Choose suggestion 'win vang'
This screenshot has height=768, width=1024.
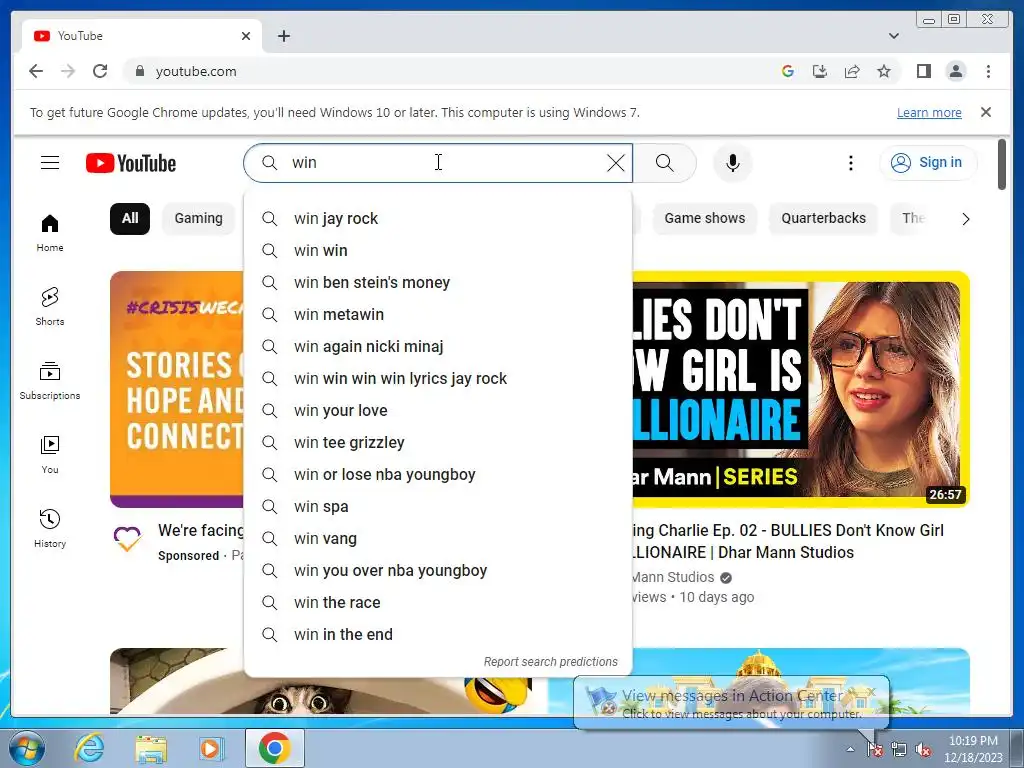438,539
